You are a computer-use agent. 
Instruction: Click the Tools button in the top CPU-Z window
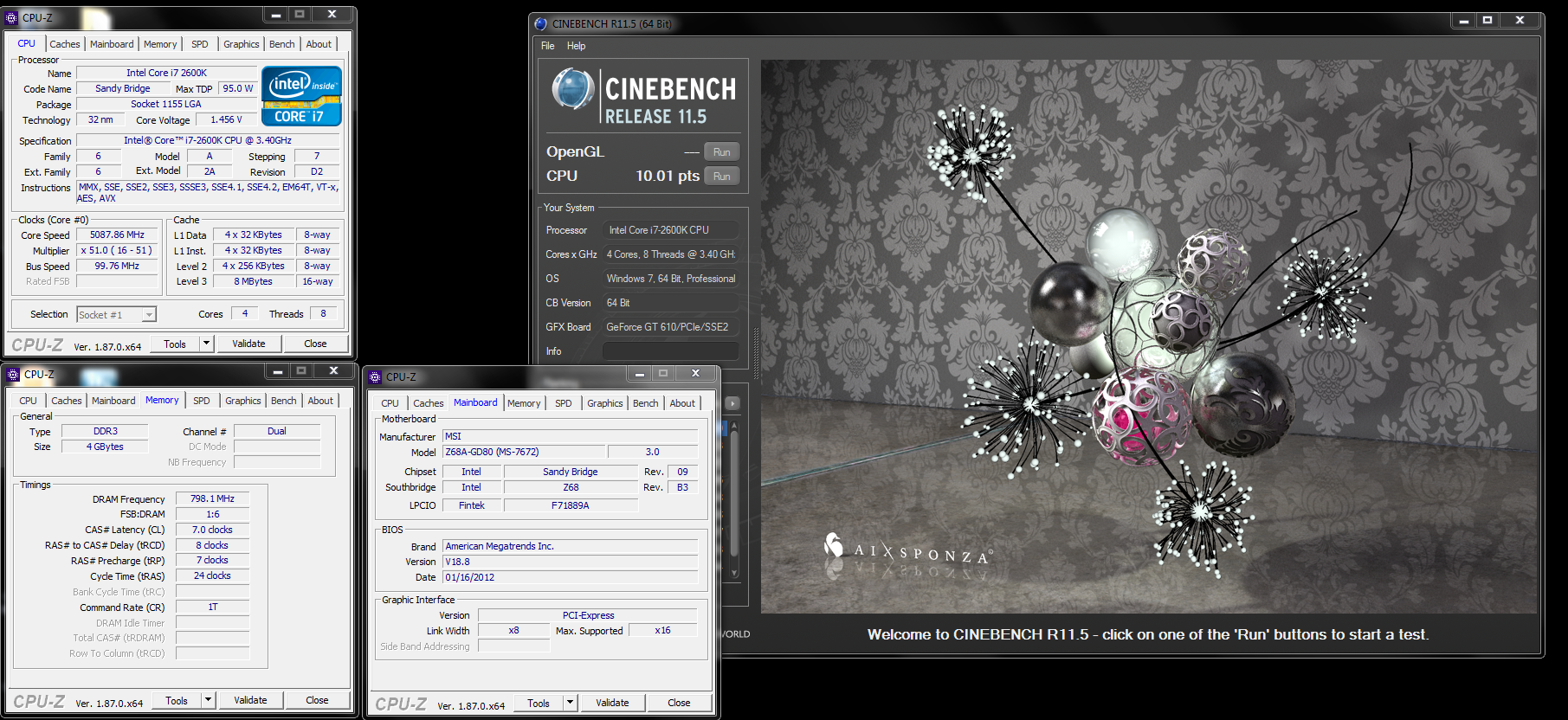coord(175,344)
